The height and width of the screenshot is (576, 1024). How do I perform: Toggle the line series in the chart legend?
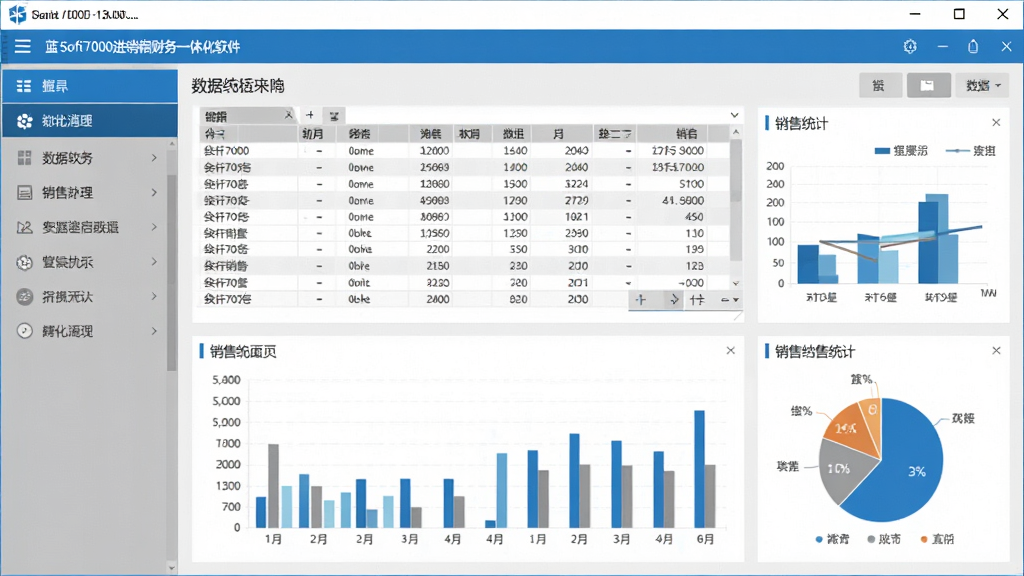[x=970, y=151]
